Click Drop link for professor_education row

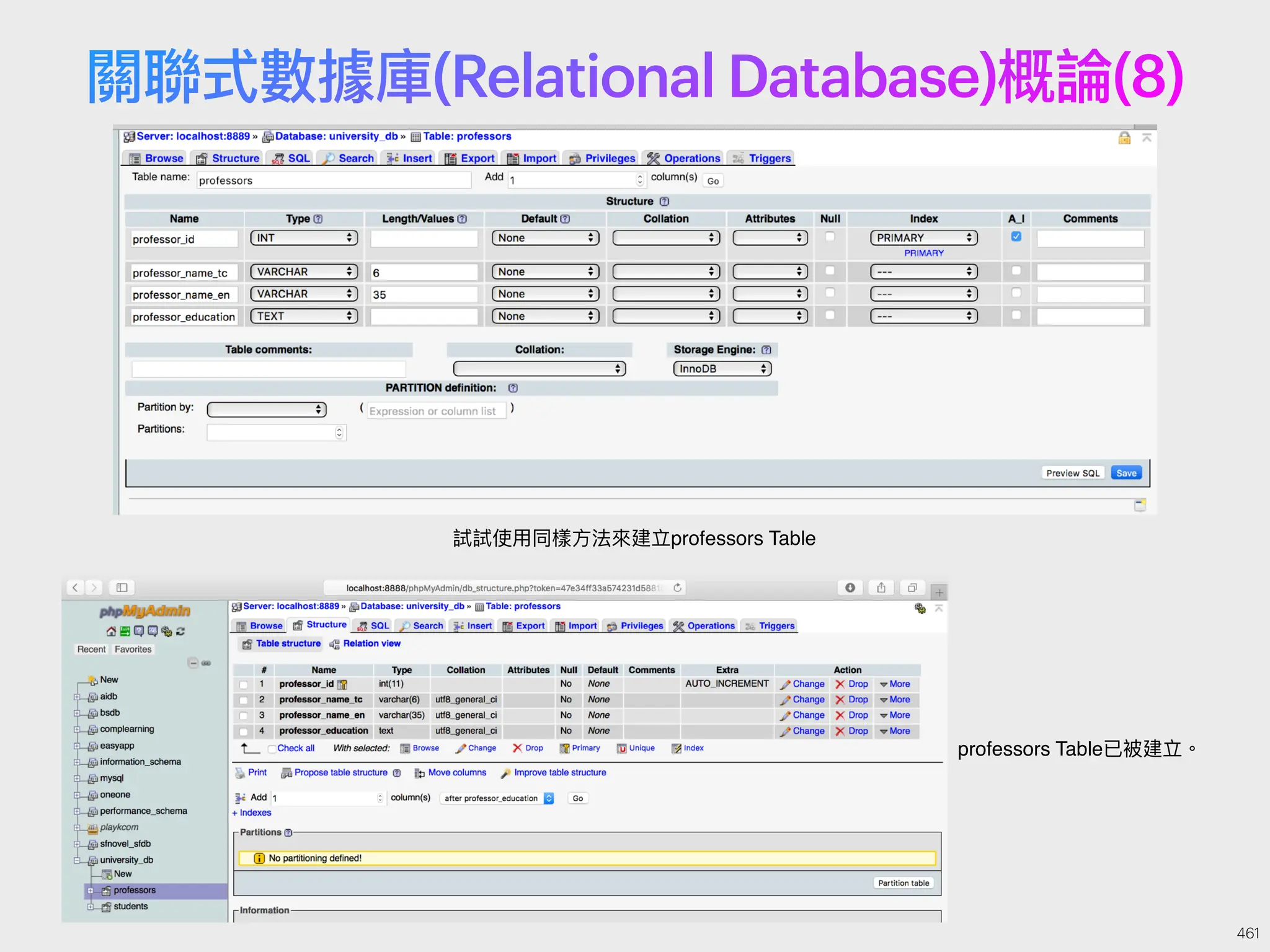pyautogui.click(x=852, y=731)
